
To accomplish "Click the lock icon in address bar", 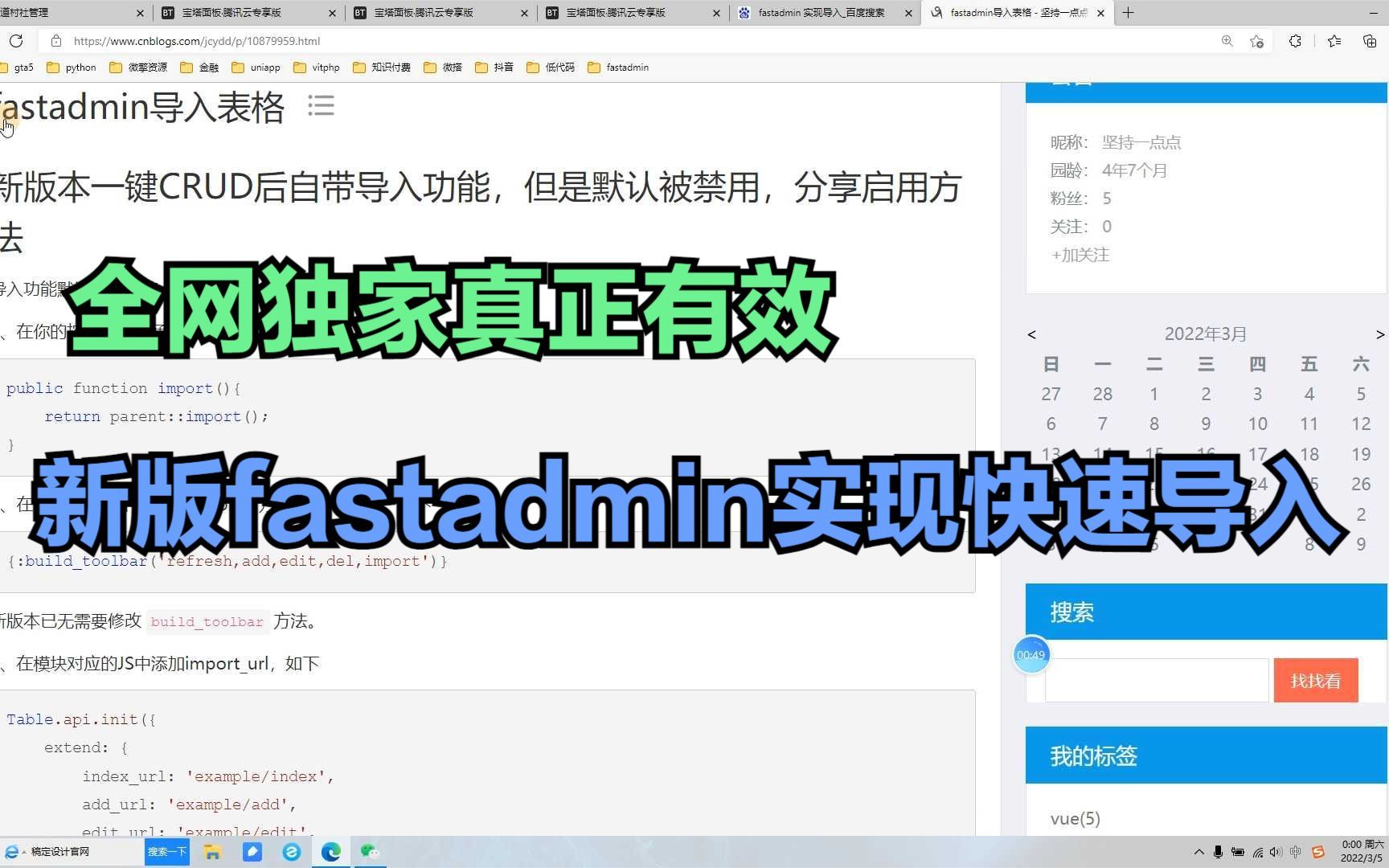I will pos(55,40).
